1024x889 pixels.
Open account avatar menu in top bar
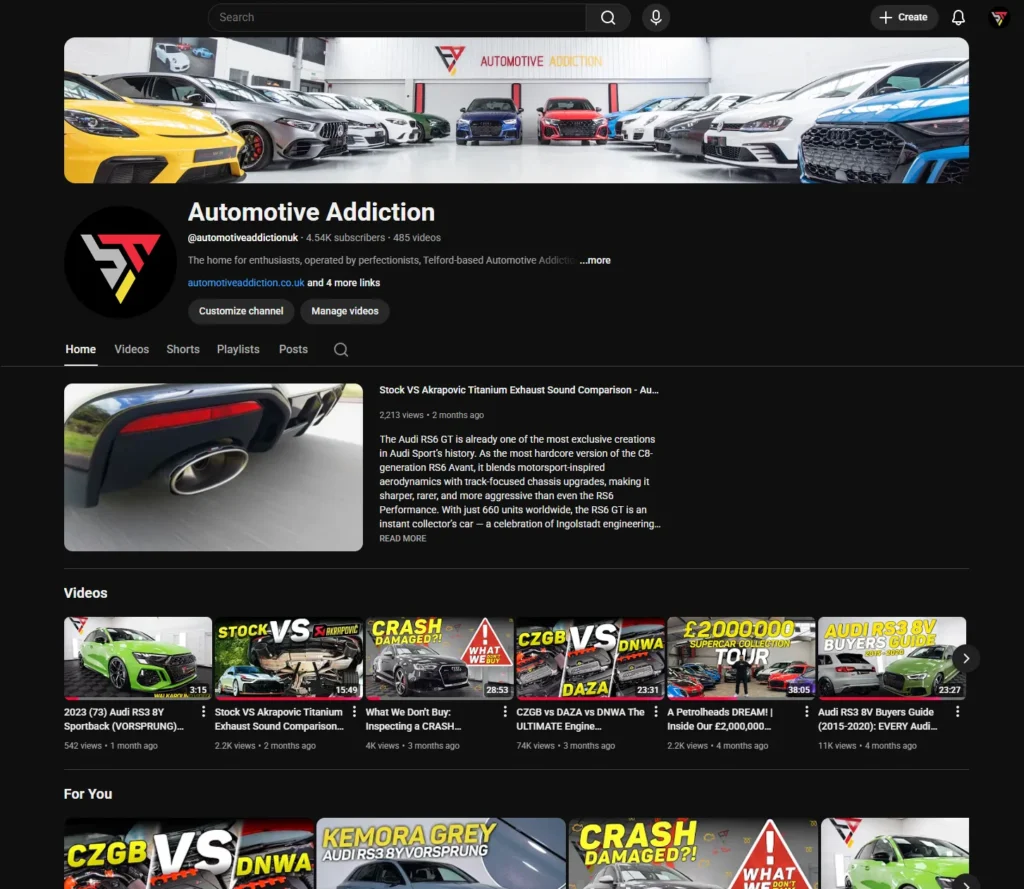click(x=998, y=17)
